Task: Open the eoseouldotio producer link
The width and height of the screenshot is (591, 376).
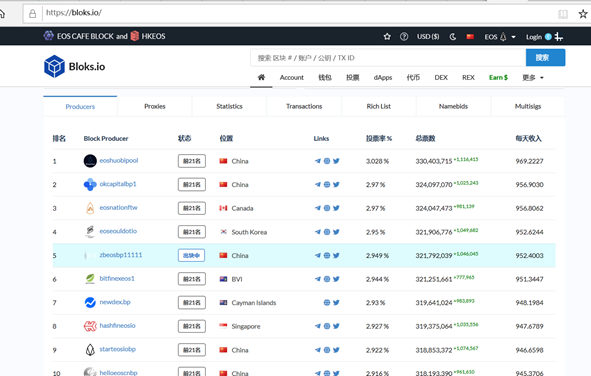Action: point(118,231)
